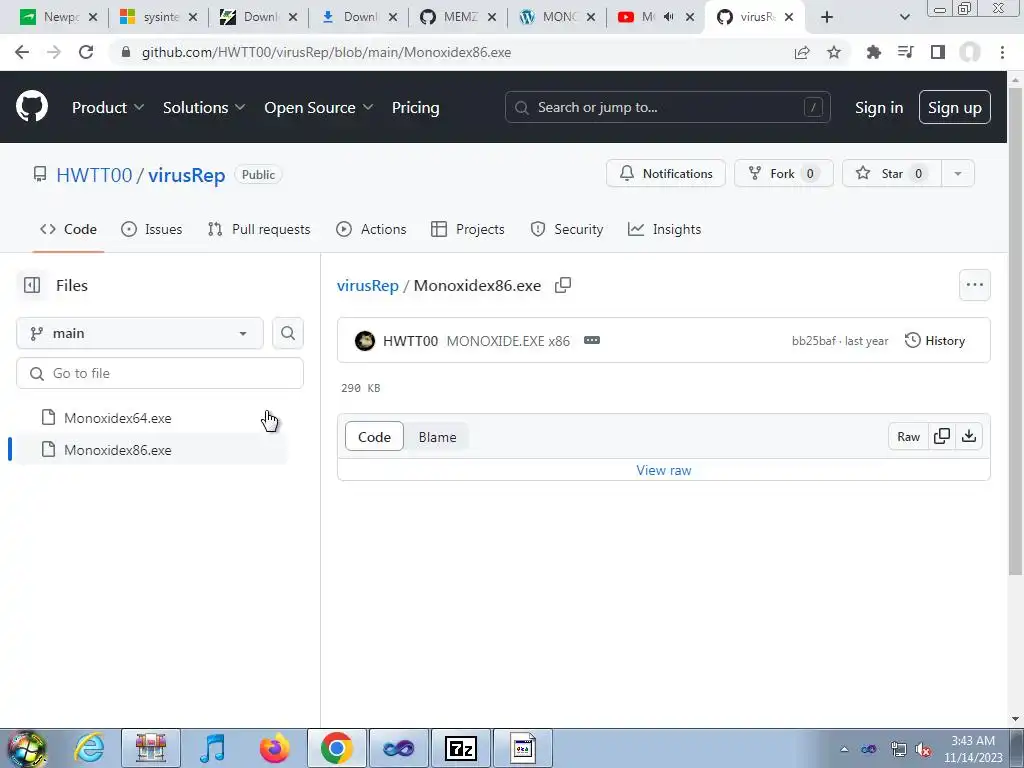Click the Sign up button

[x=955, y=107]
